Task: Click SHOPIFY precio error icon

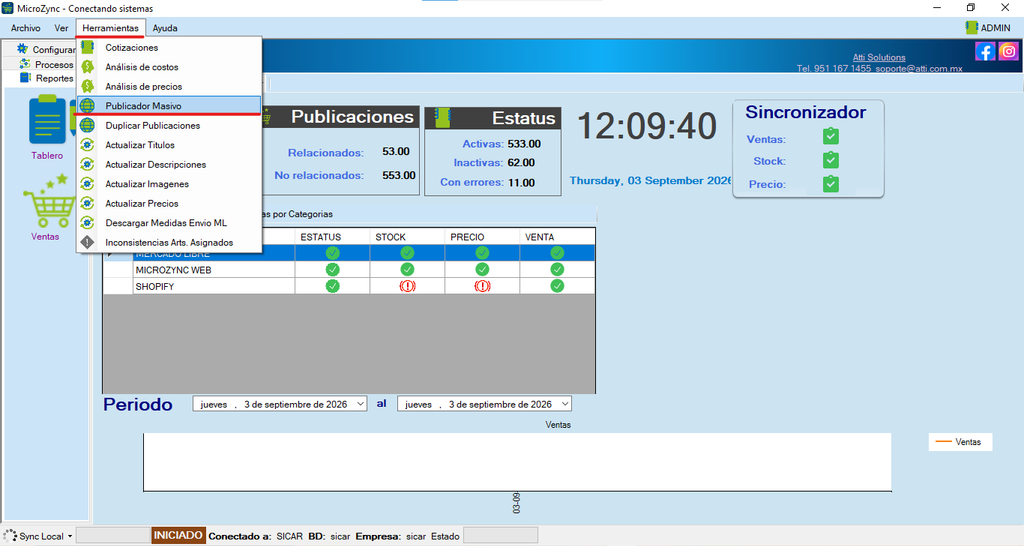Action: click(482, 286)
